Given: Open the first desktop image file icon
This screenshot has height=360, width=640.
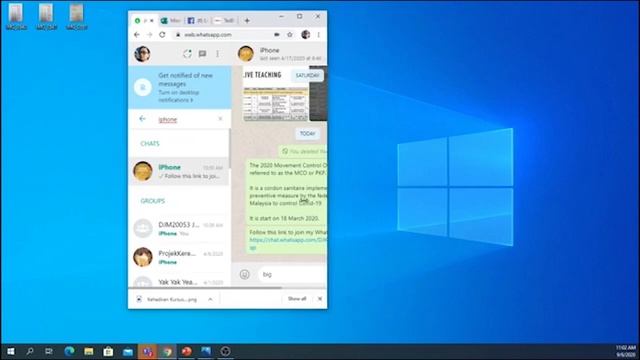Looking at the screenshot, I should (16, 16).
